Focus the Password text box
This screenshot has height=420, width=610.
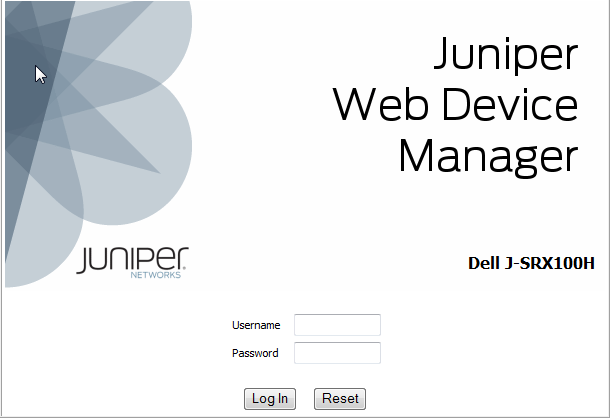tap(337, 353)
